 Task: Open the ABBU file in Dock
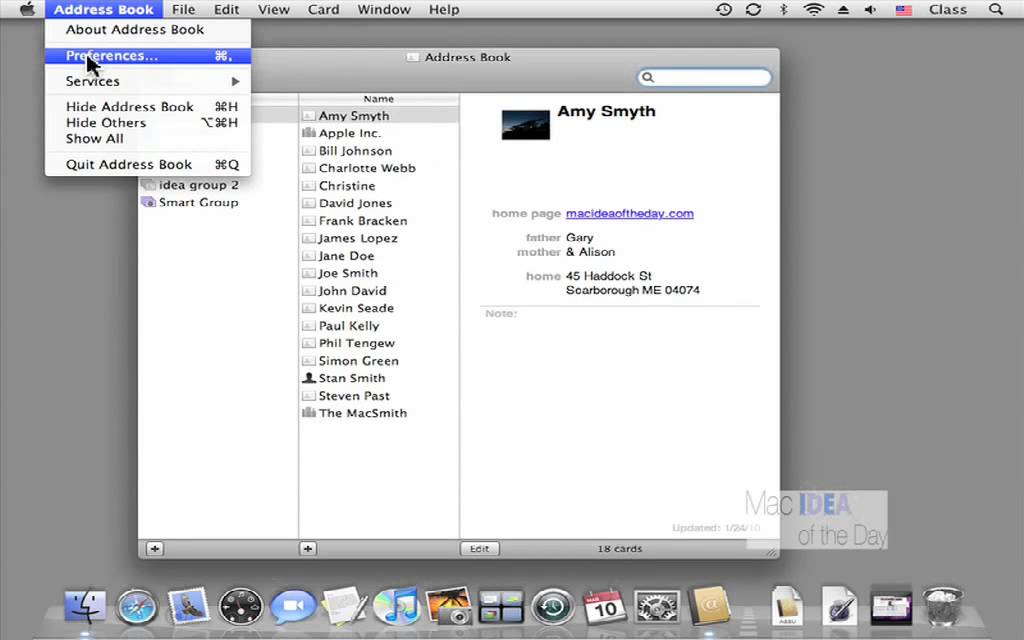(x=787, y=606)
